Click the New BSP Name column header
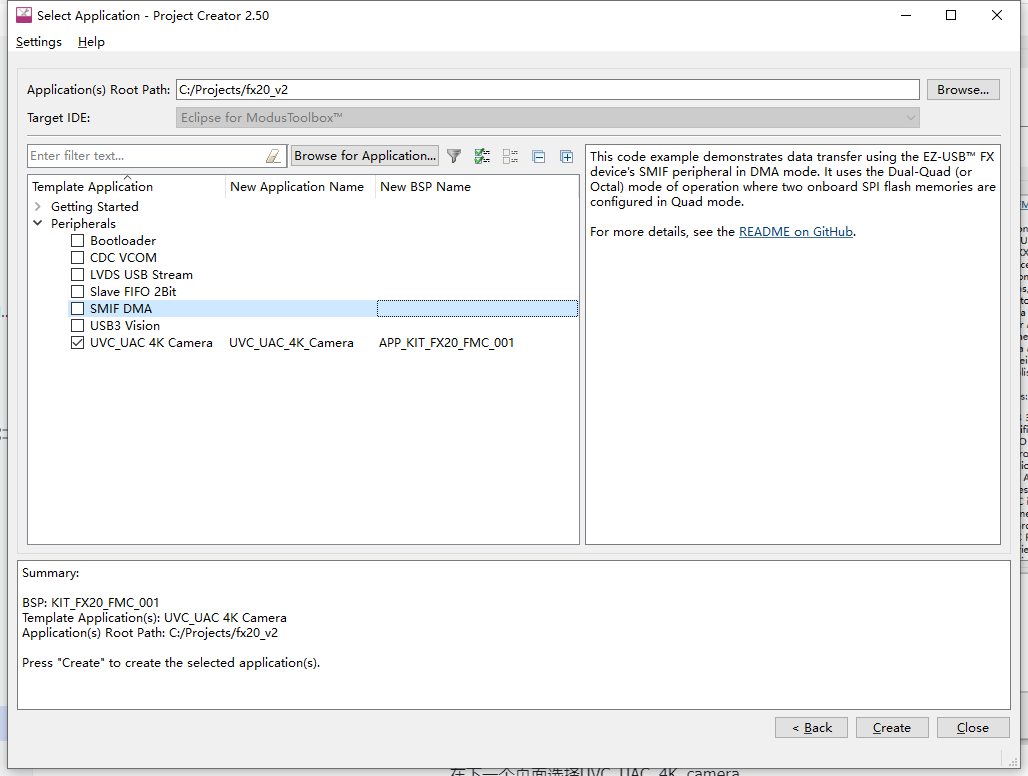This screenshot has width=1028, height=776. pos(477,187)
